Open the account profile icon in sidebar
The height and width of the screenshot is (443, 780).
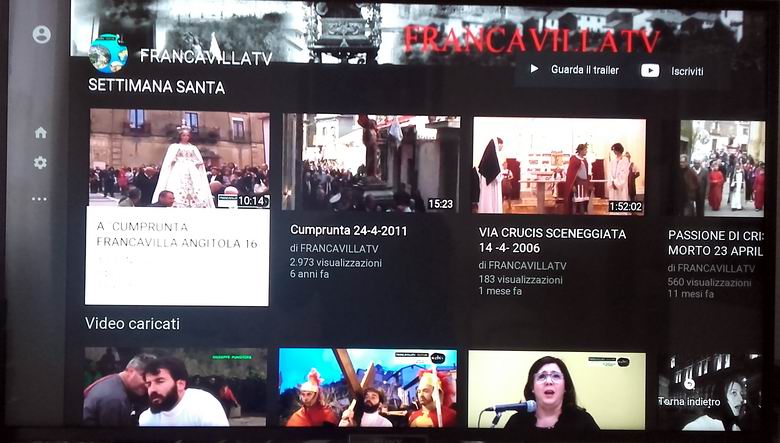(41, 34)
